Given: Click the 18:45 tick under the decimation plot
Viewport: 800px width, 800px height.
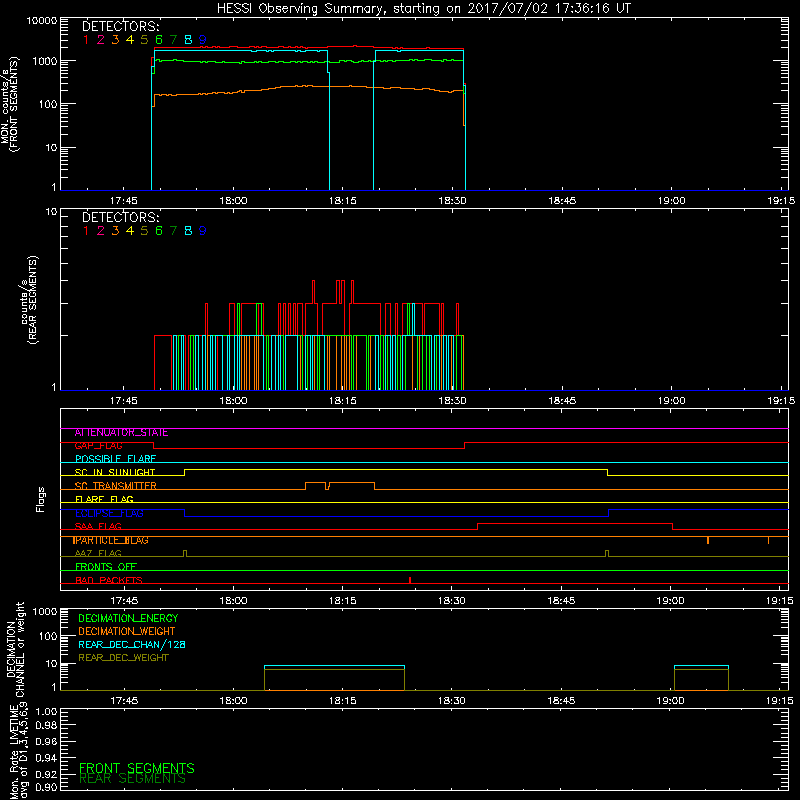Looking at the screenshot, I should (561, 701).
